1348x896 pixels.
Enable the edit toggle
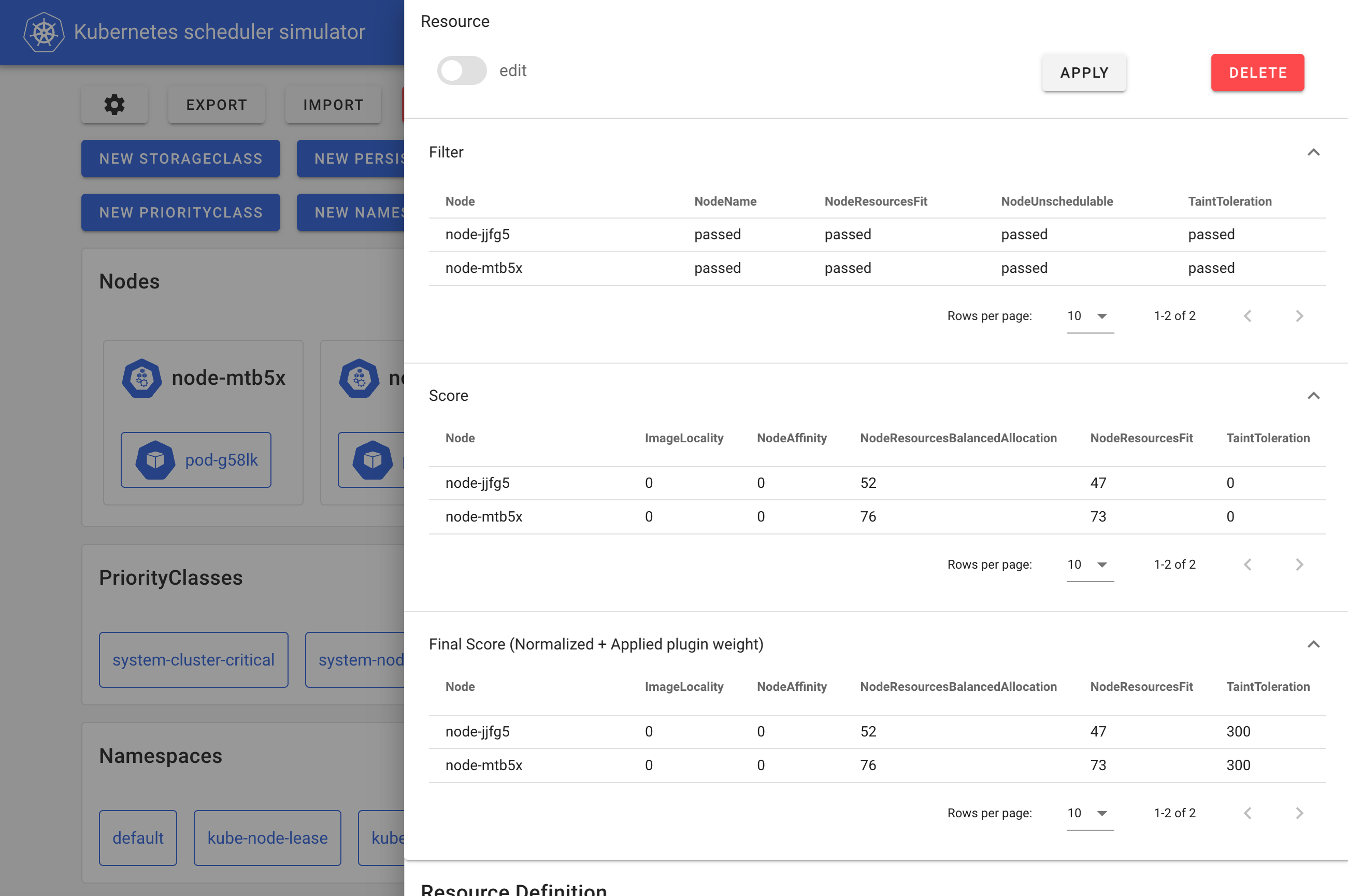tap(462, 70)
